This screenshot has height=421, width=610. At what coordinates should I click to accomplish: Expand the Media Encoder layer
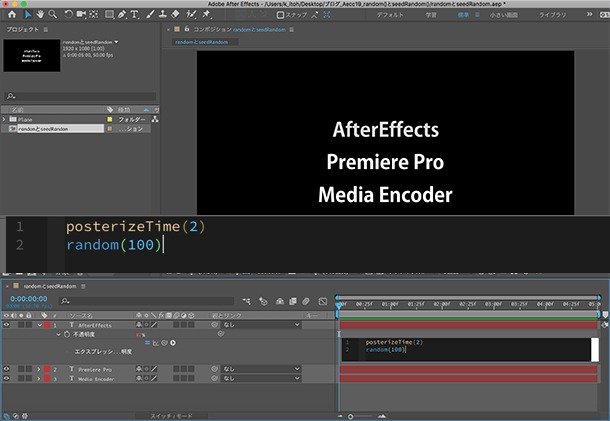pyautogui.click(x=39, y=378)
